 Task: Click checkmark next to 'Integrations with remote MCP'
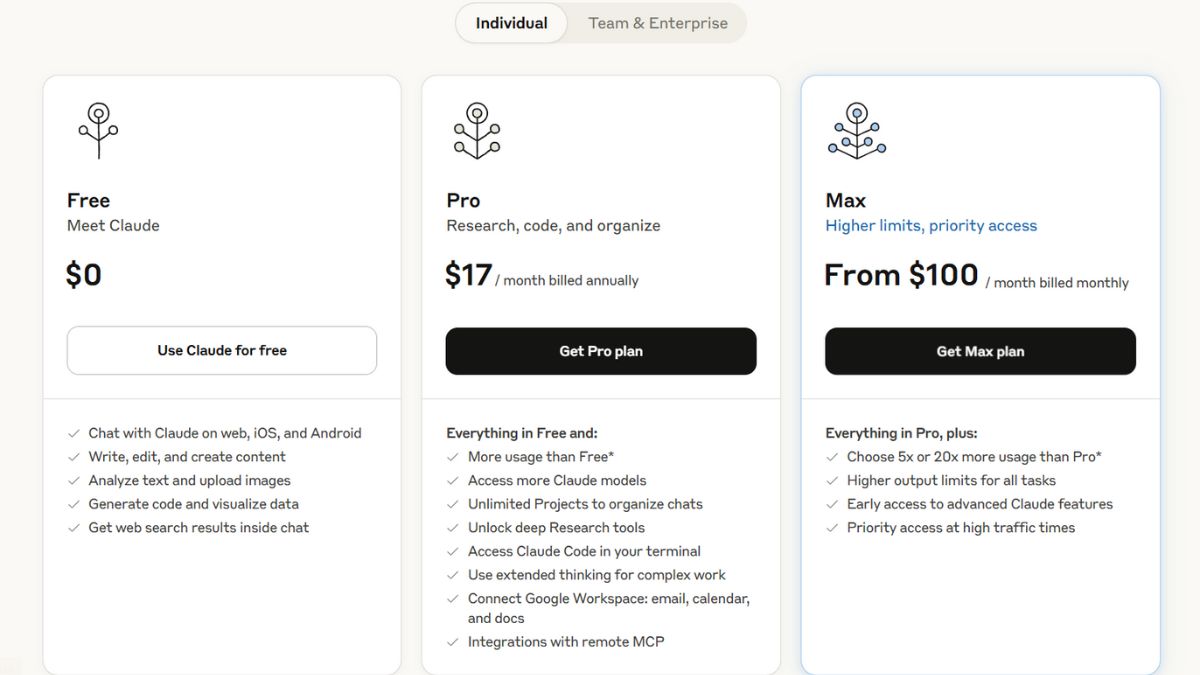(453, 642)
